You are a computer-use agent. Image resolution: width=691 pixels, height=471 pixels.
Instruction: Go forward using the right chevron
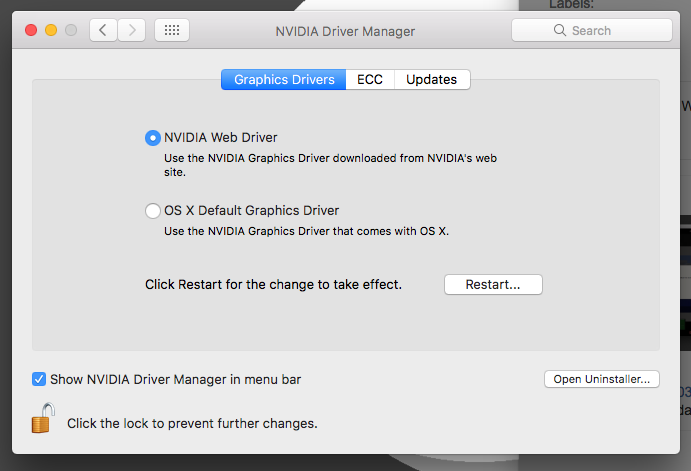coord(132,30)
